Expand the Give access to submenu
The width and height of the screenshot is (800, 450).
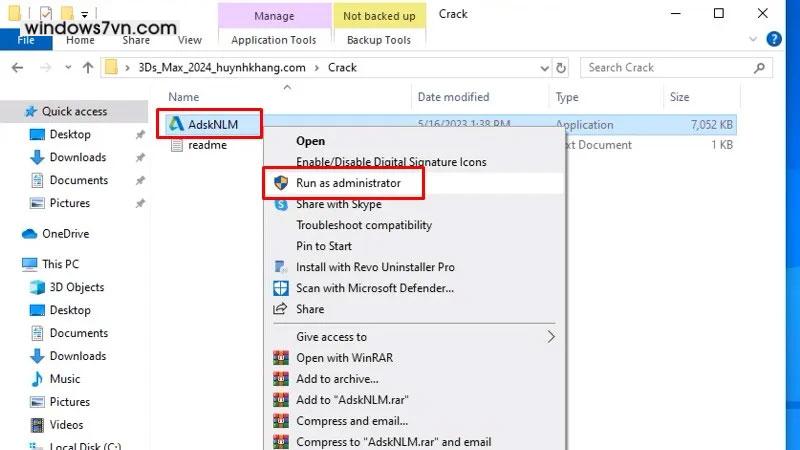(x=550, y=337)
